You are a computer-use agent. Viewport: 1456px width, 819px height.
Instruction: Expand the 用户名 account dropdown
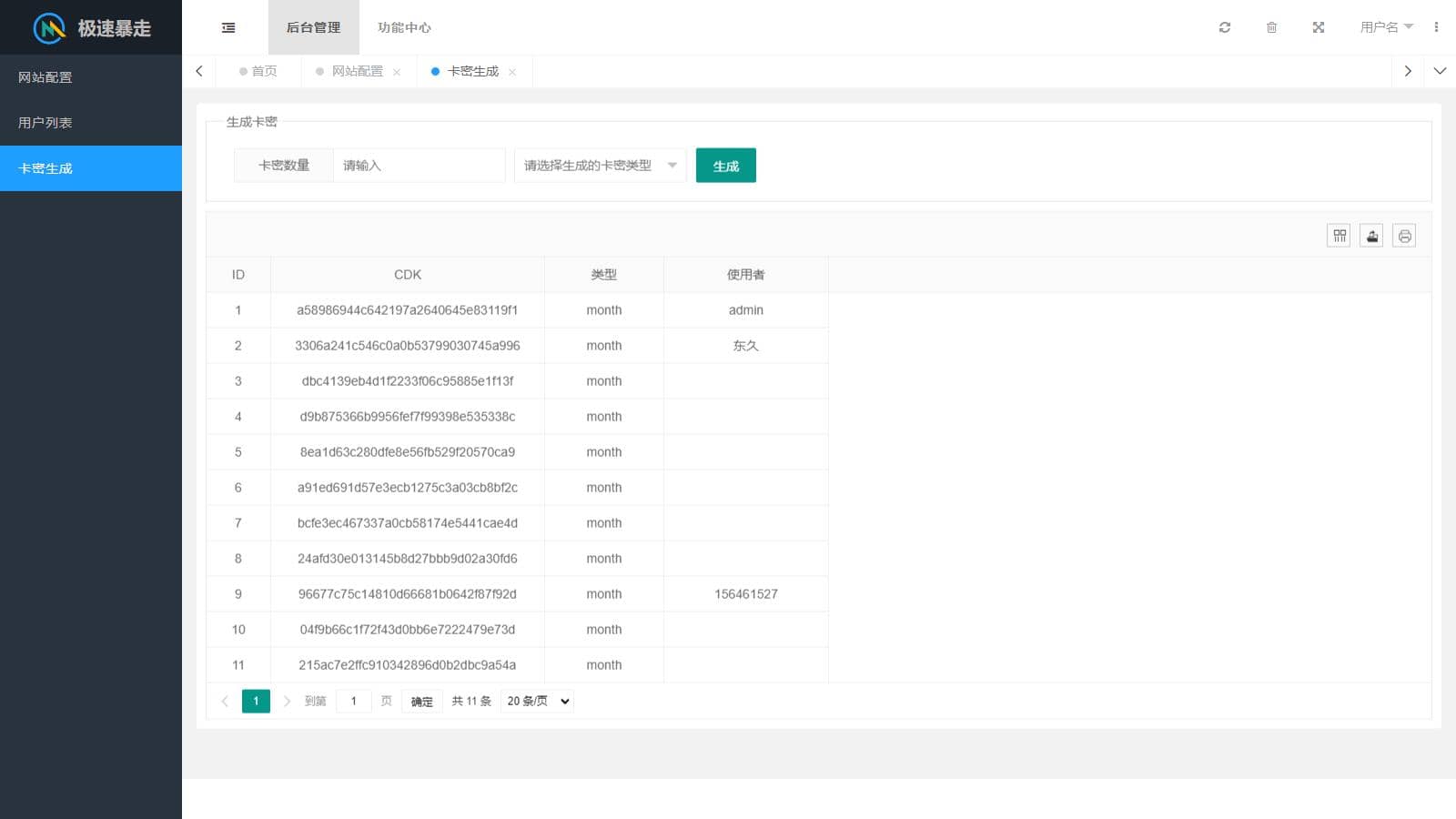[x=1386, y=27]
